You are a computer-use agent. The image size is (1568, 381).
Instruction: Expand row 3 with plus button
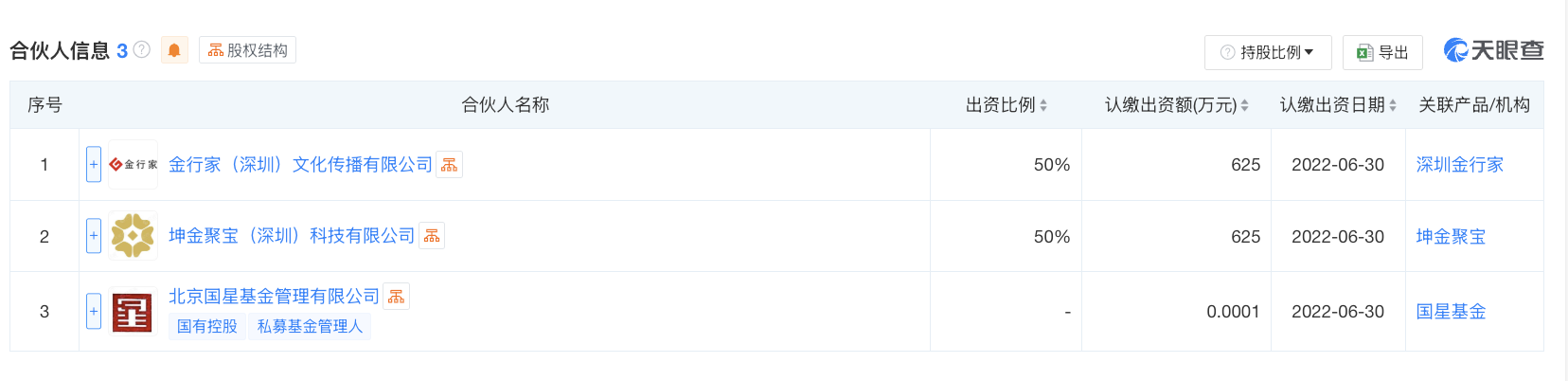[x=94, y=312]
